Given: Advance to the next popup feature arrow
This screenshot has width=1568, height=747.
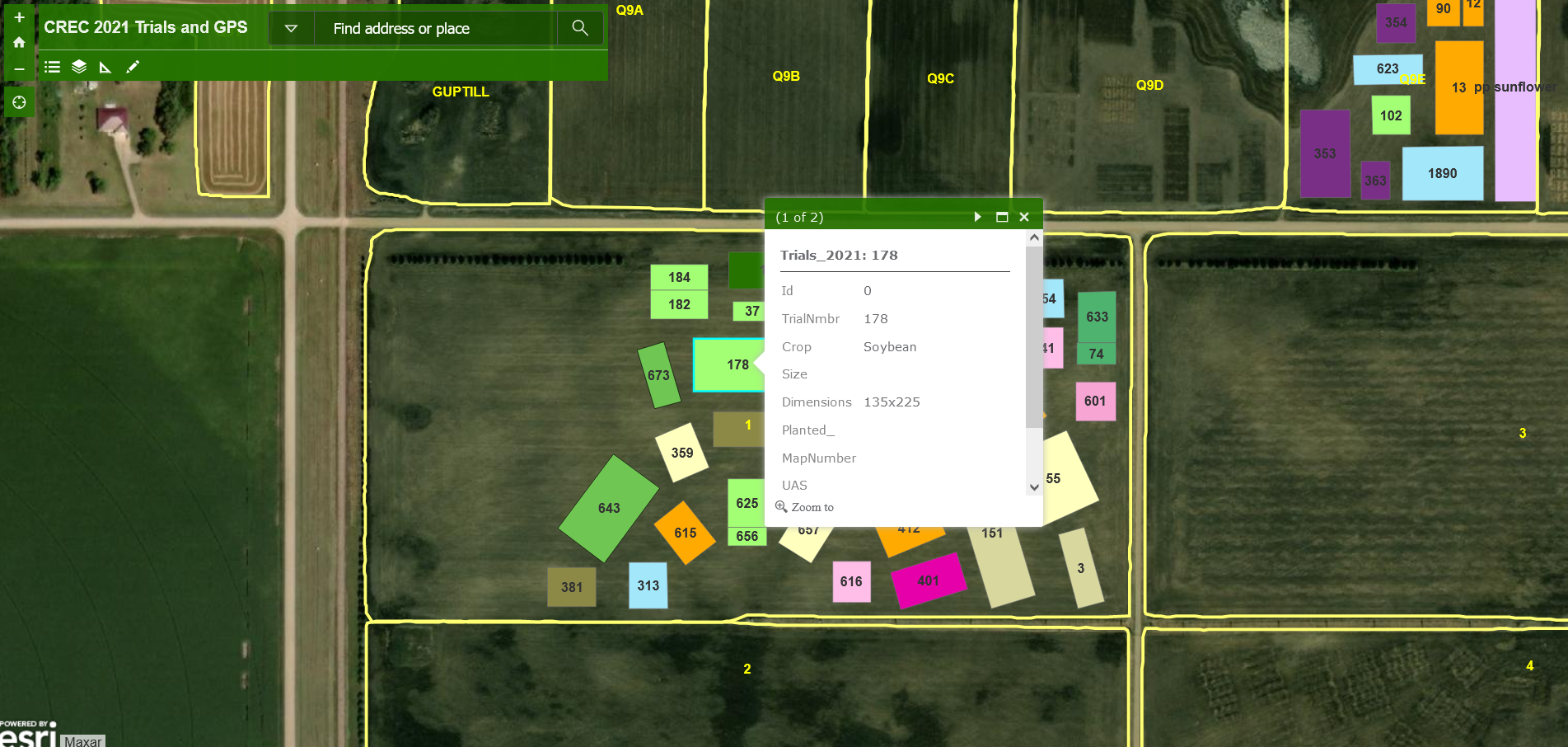Looking at the screenshot, I should click(x=977, y=216).
